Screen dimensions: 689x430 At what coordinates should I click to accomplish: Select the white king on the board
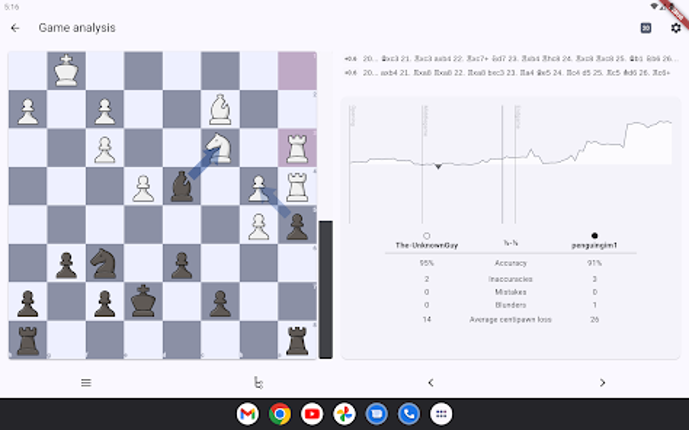(67, 71)
